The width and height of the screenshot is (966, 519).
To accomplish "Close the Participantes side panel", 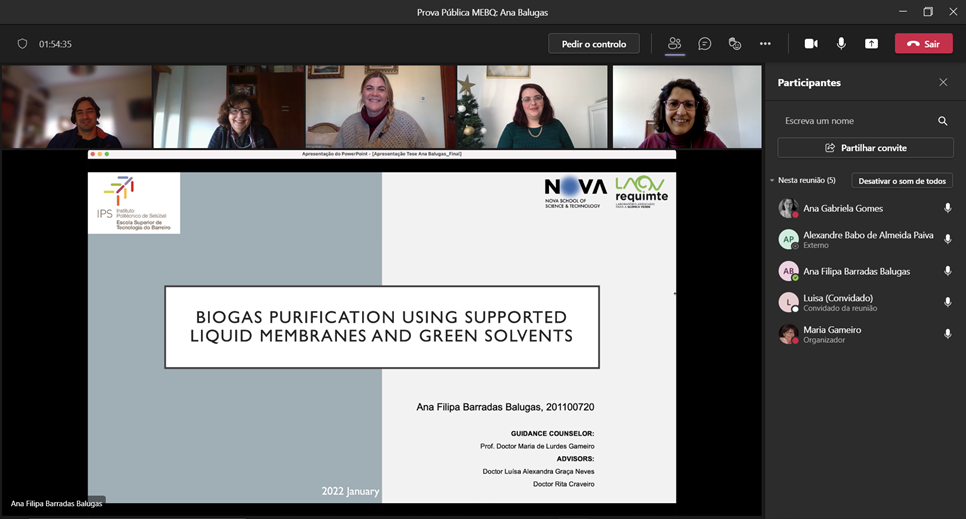I will [942, 83].
